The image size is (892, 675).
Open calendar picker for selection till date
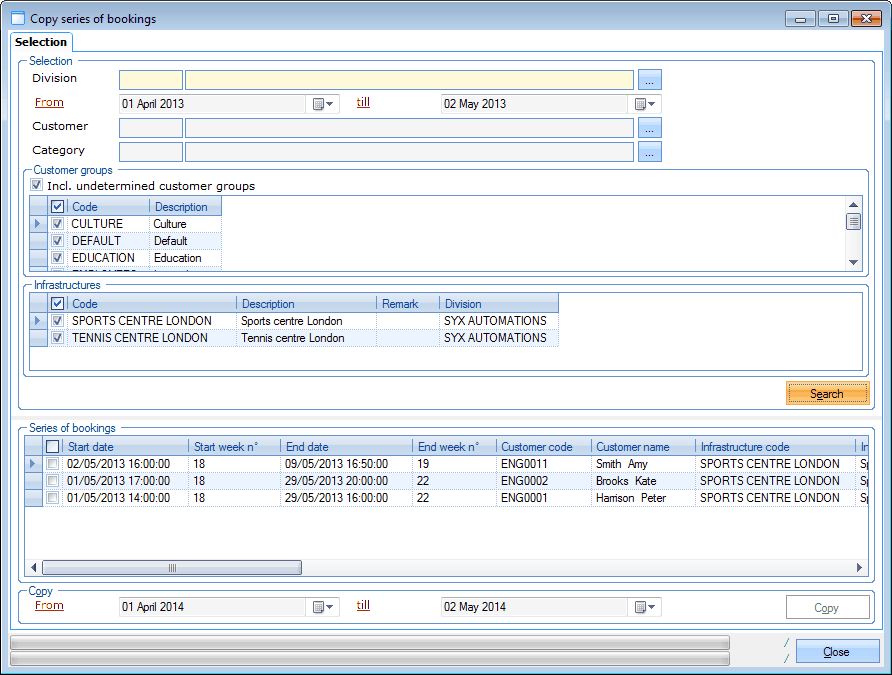pyautogui.click(x=645, y=104)
